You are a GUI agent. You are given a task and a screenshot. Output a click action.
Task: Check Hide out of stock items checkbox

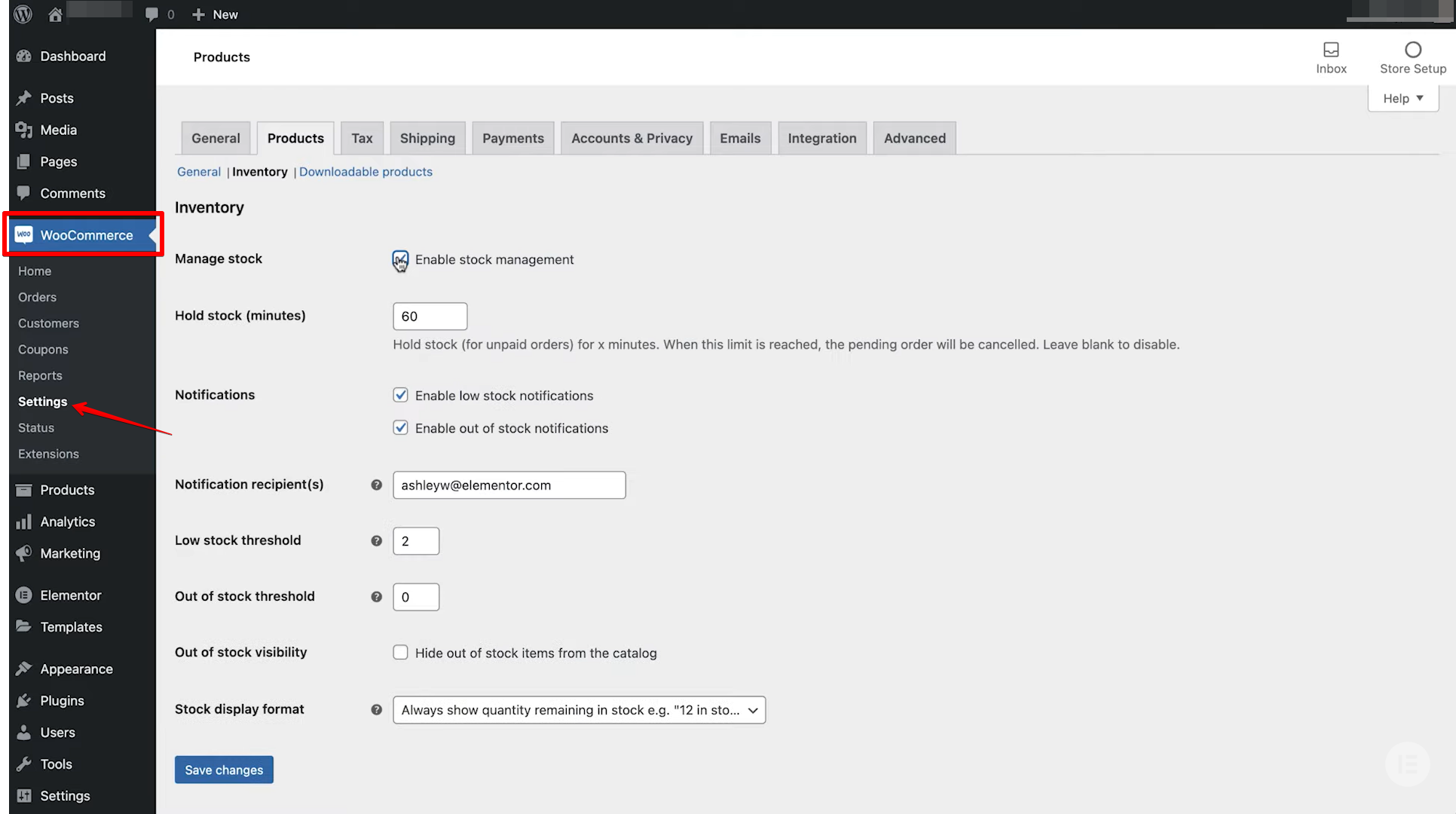click(x=400, y=653)
